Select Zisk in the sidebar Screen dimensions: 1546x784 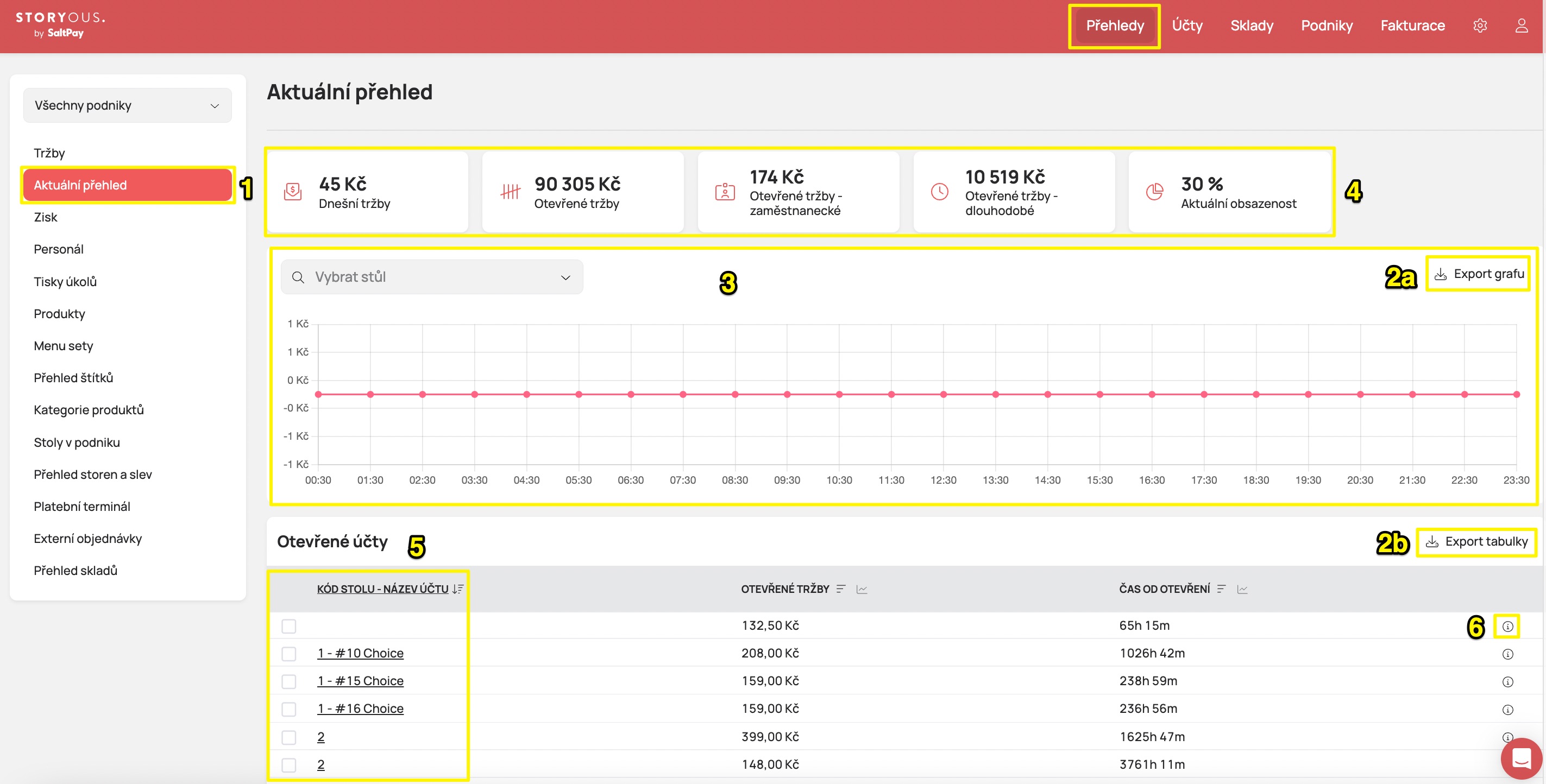coord(46,217)
